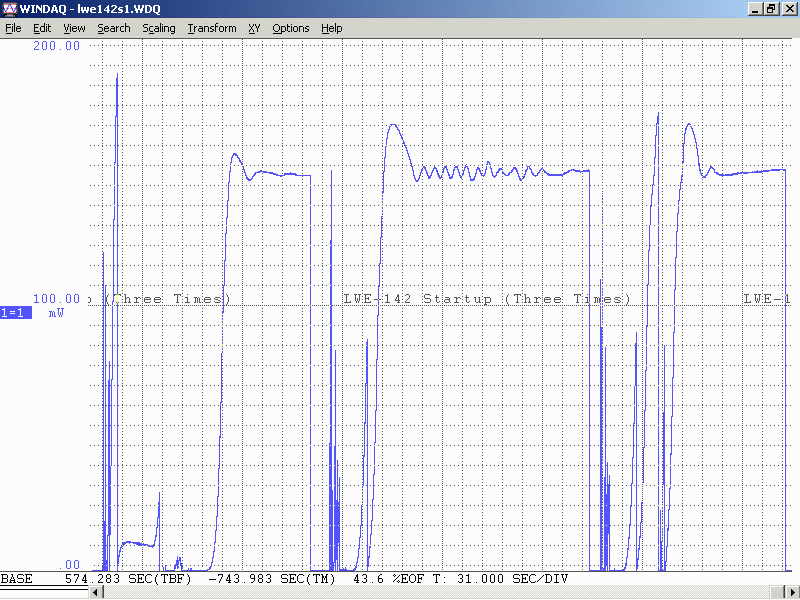Open the View menu
The width and height of the screenshot is (800, 600).
(x=74, y=28)
